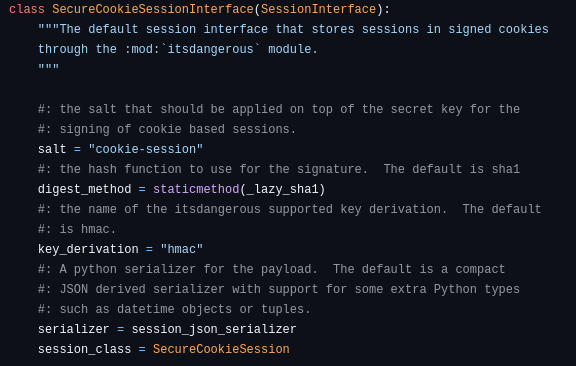
Task: Click the session_class attribute
Action: pyautogui.click(x=84, y=349)
